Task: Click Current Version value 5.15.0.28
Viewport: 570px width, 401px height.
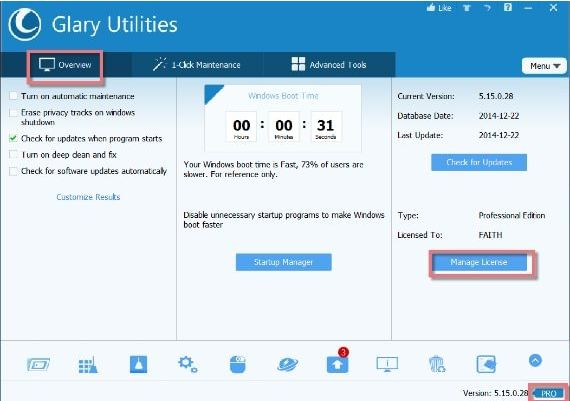Action: pyautogui.click(x=496, y=96)
